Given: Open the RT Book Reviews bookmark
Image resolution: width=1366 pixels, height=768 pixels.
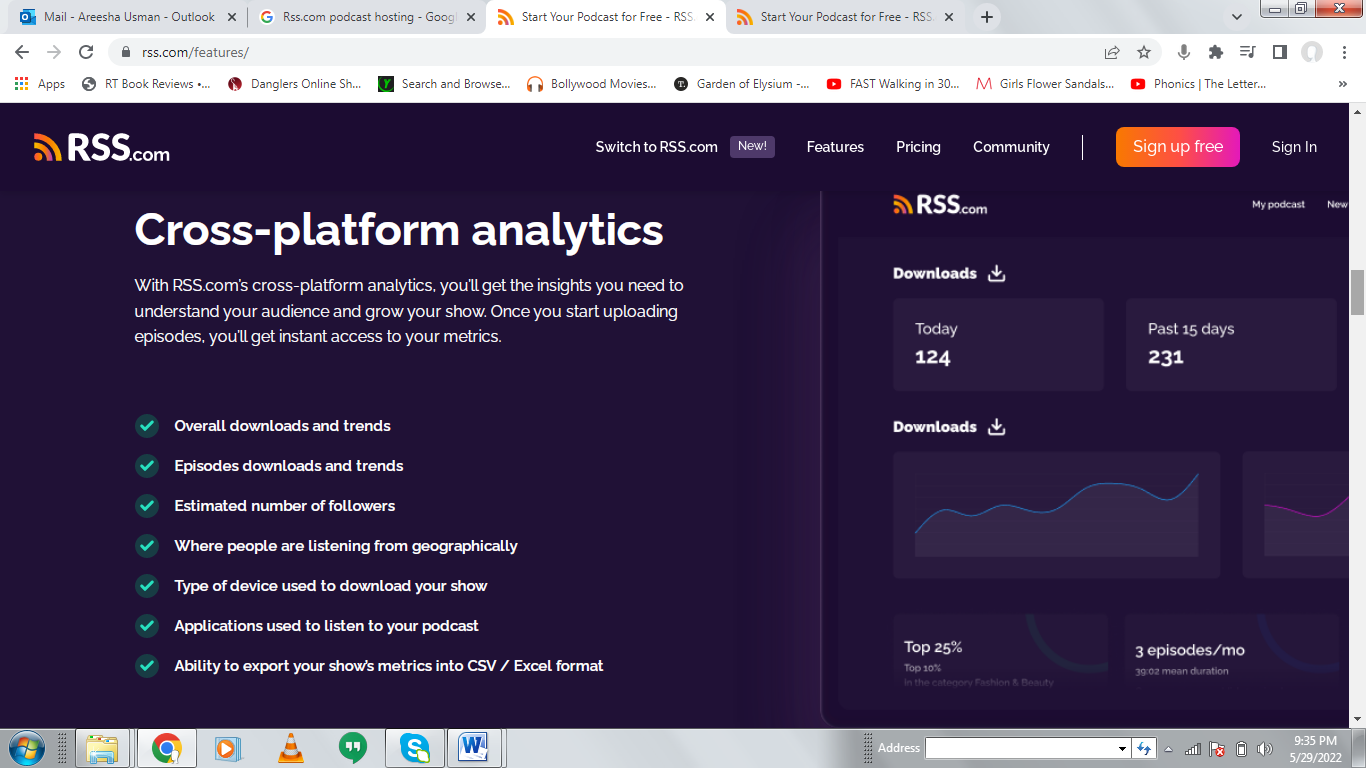Looking at the screenshot, I should [146, 84].
